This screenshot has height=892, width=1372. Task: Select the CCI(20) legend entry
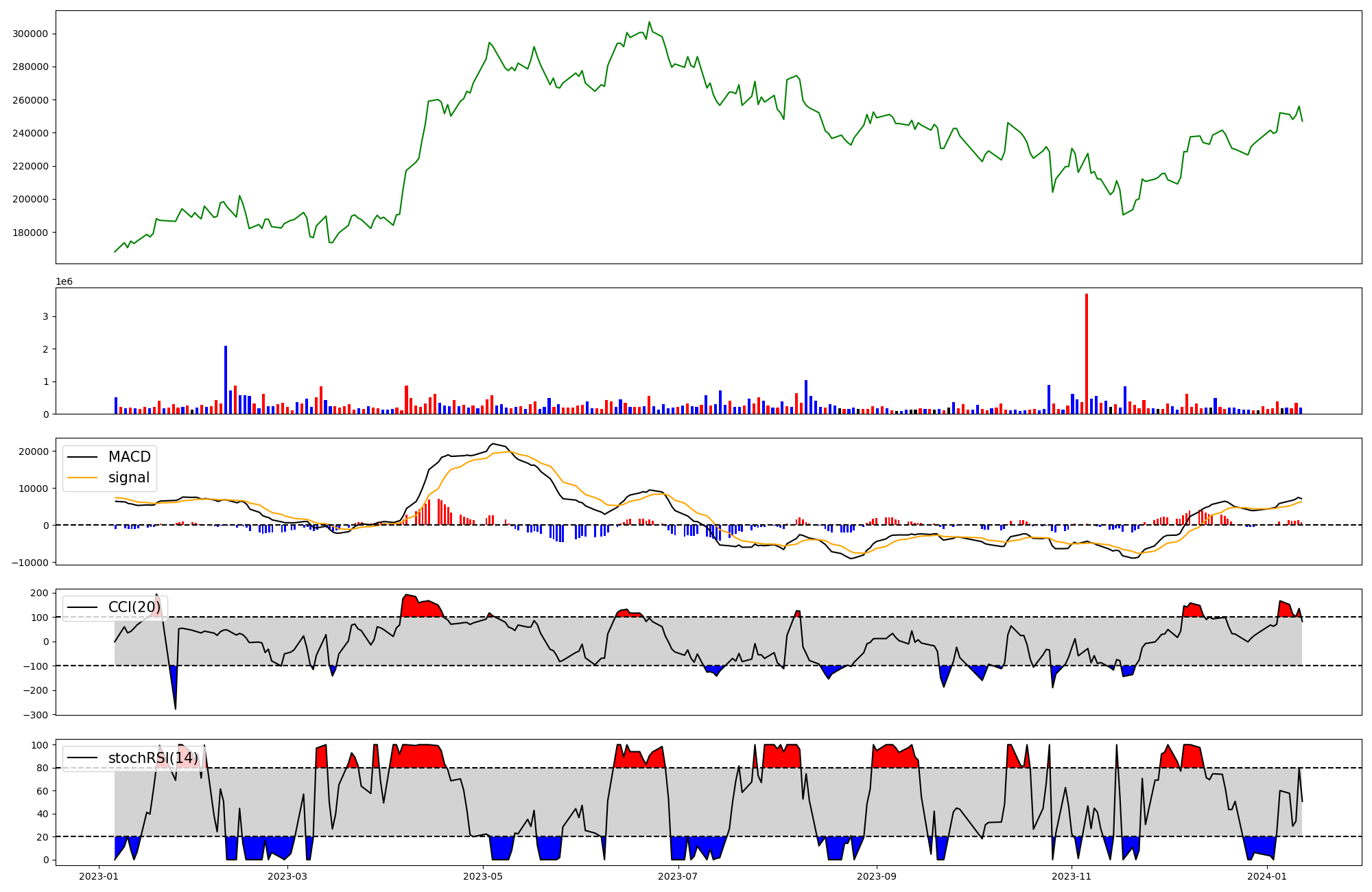pyautogui.click(x=134, y=607)
